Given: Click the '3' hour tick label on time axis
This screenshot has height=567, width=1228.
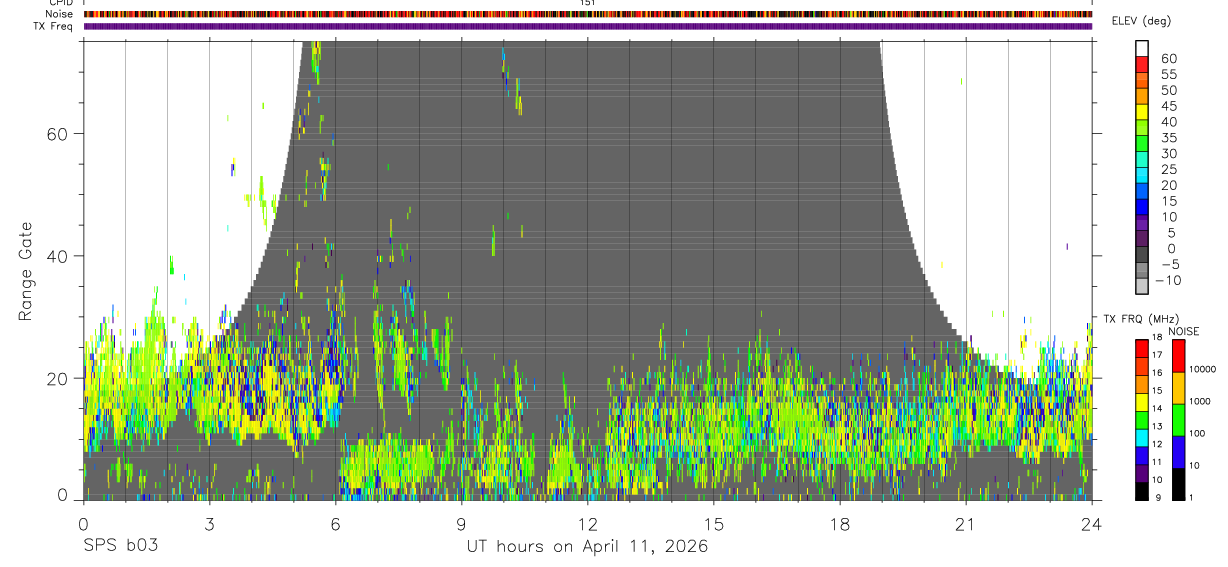Looking at the screenshot, I should (x=209, y=524).
